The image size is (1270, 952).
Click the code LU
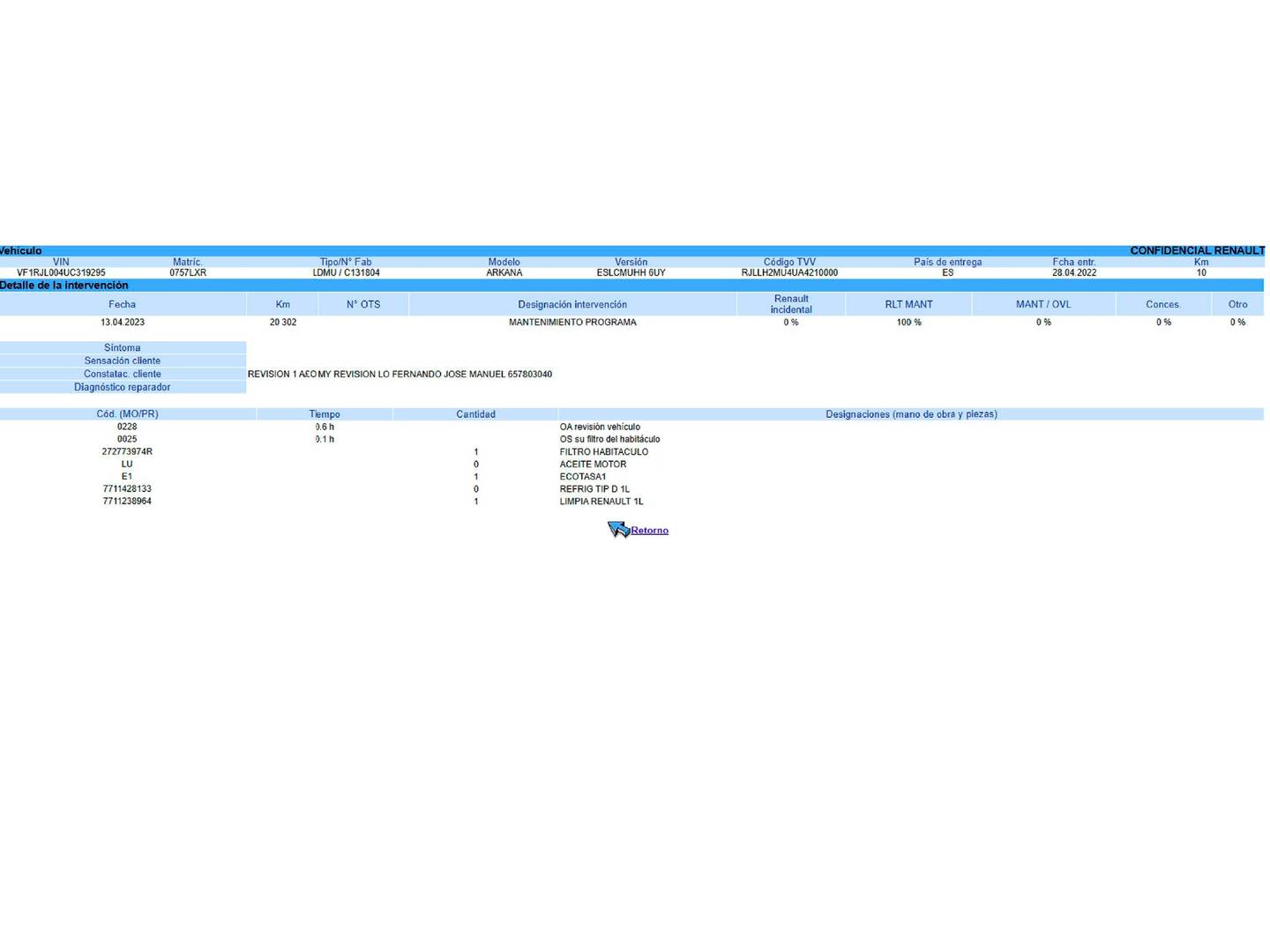coord(127,465)
